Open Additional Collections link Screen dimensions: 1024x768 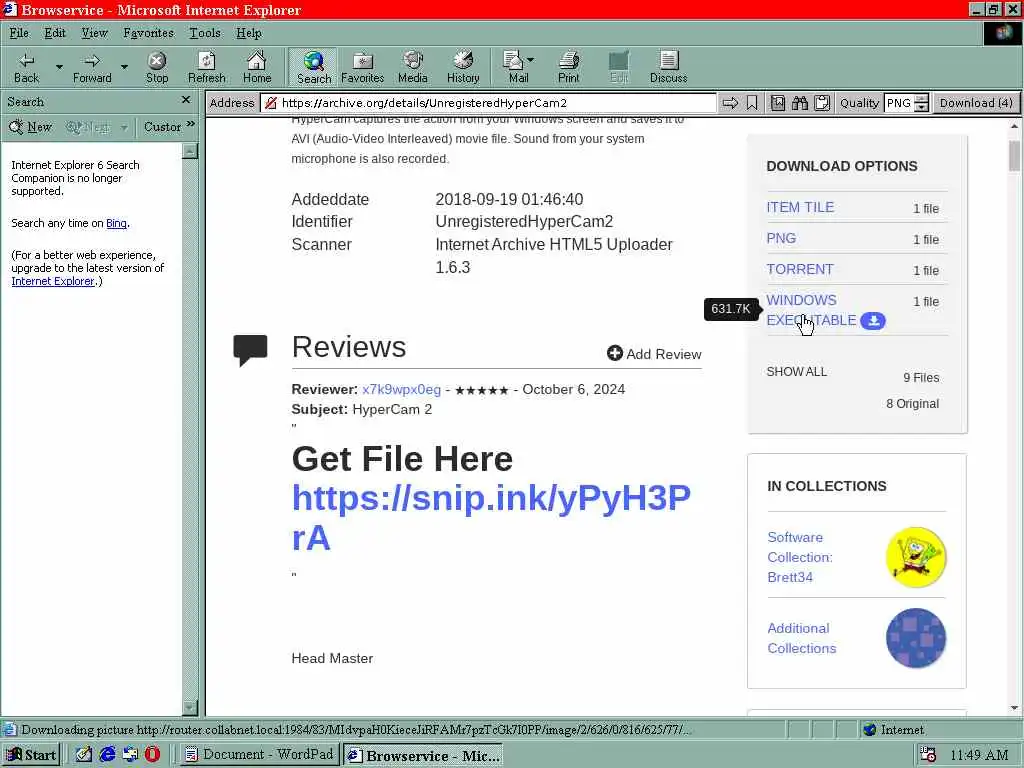click(x=802, y=638)
